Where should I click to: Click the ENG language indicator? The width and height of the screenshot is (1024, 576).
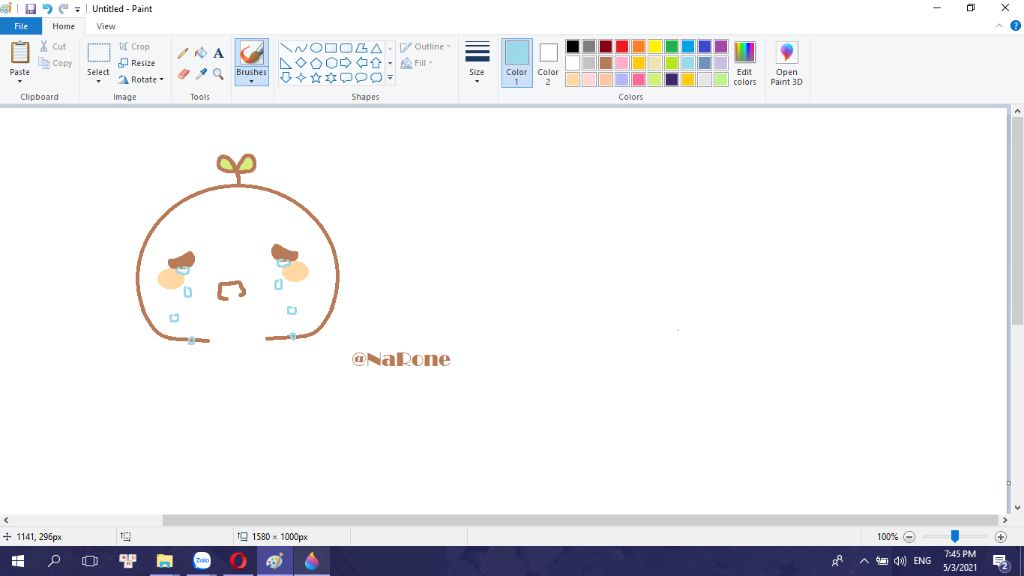[x=922, y=561]
